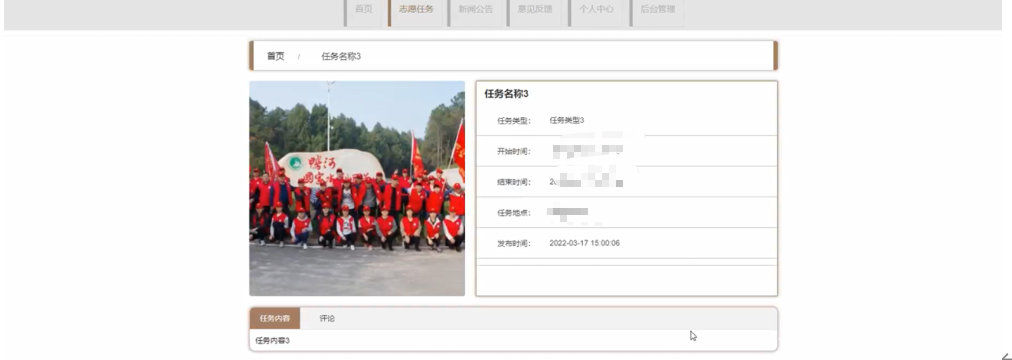Screen dimensions: 1012x360
Task: Click the 首页 breadcrumb link
Action: [x=276, y=56]
